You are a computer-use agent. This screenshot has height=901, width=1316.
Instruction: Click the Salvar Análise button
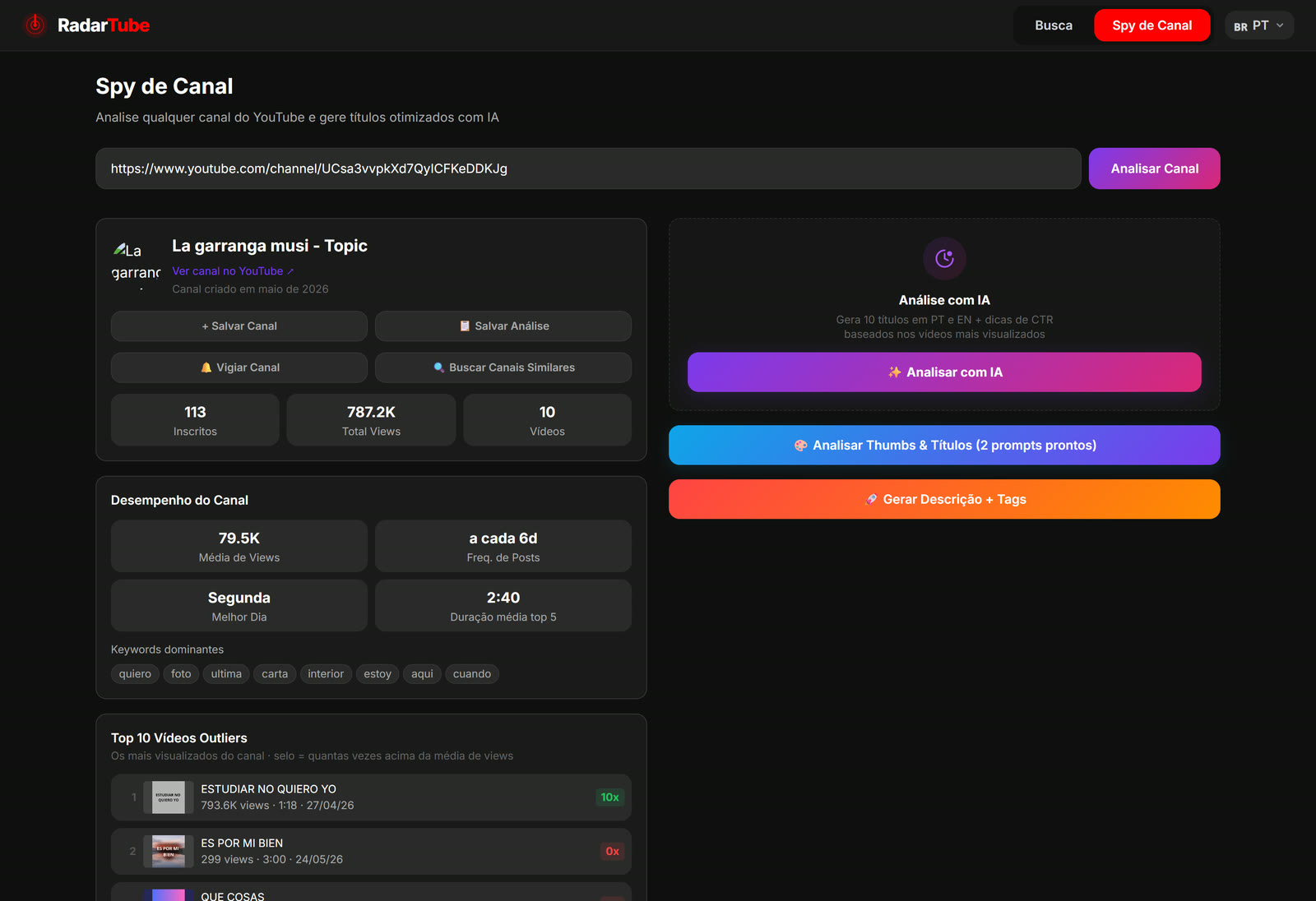coord(503,326)
